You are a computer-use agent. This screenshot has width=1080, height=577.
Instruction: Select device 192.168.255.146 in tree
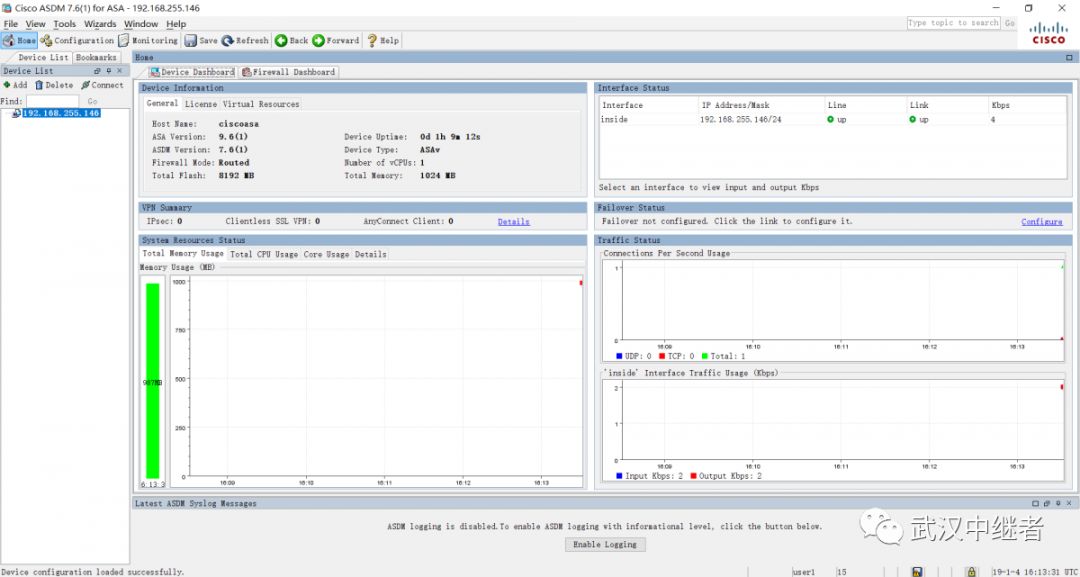61,113
